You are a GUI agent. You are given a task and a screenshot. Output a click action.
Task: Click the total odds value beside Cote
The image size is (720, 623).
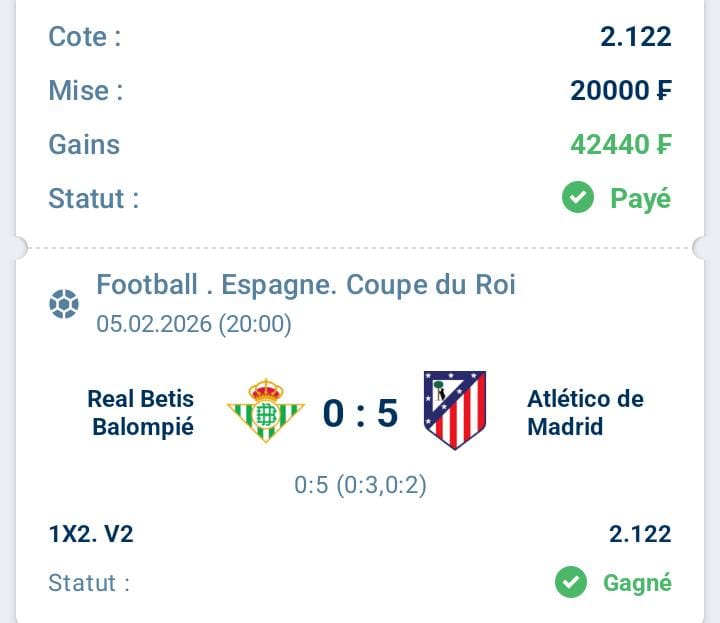[636, 38]
